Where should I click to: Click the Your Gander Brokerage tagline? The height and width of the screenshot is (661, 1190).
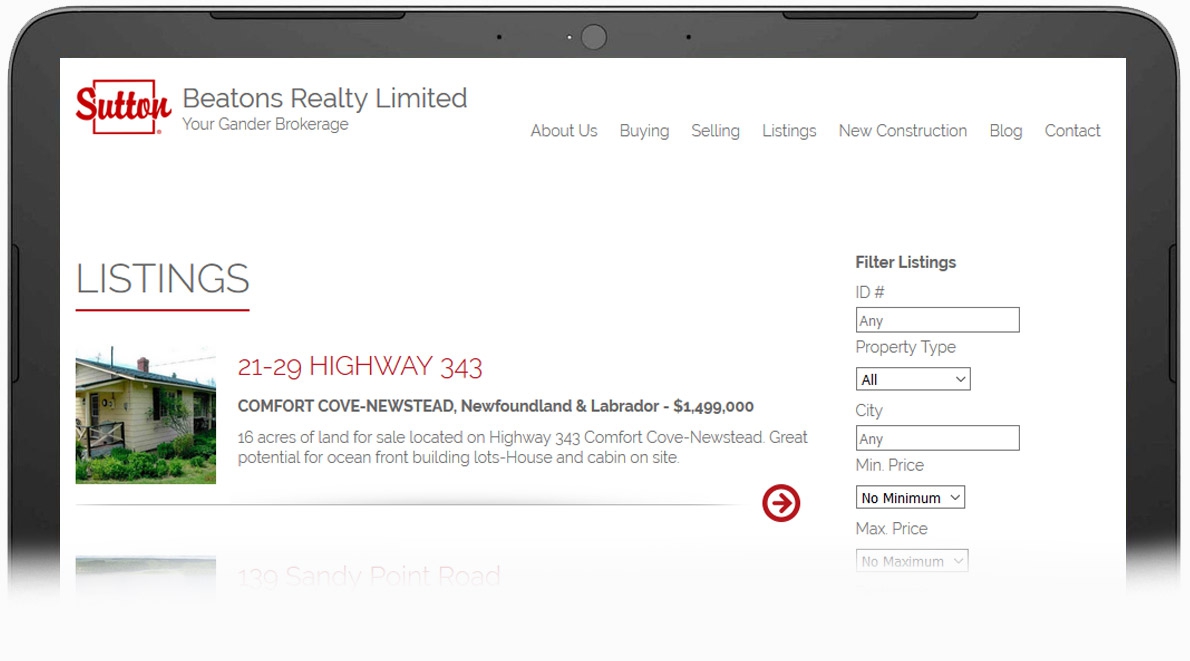pos(265,124)
